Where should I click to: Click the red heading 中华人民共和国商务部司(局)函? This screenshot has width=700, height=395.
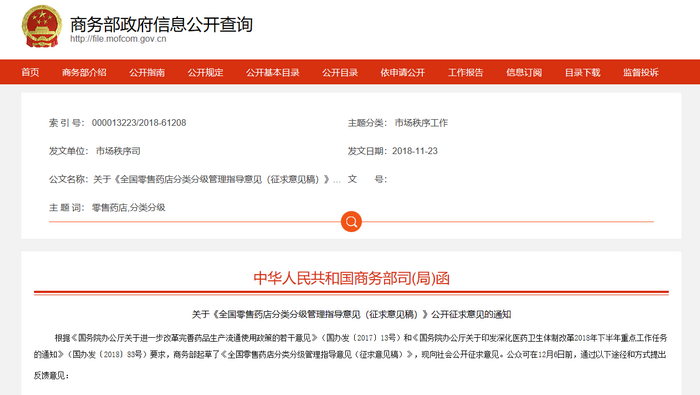tap(351, 278)
